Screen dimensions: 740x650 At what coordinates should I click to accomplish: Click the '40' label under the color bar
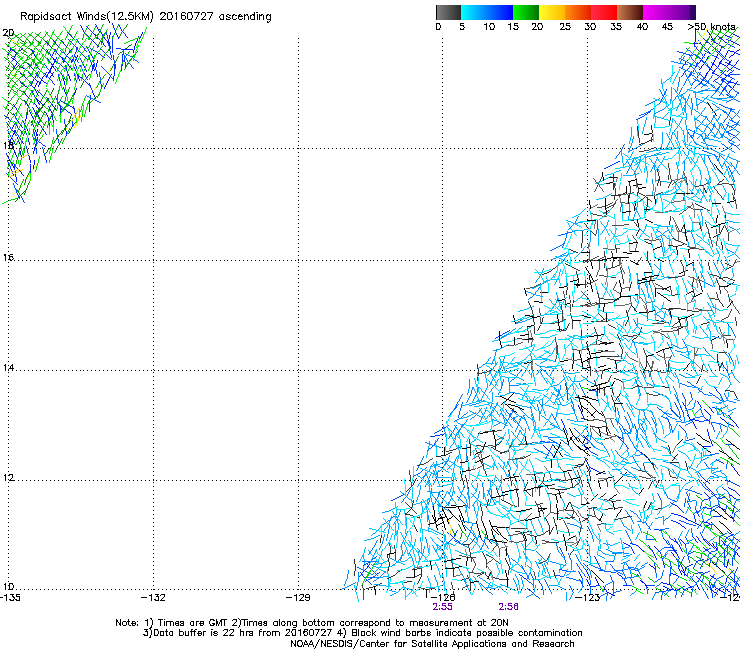pos(642,27)
